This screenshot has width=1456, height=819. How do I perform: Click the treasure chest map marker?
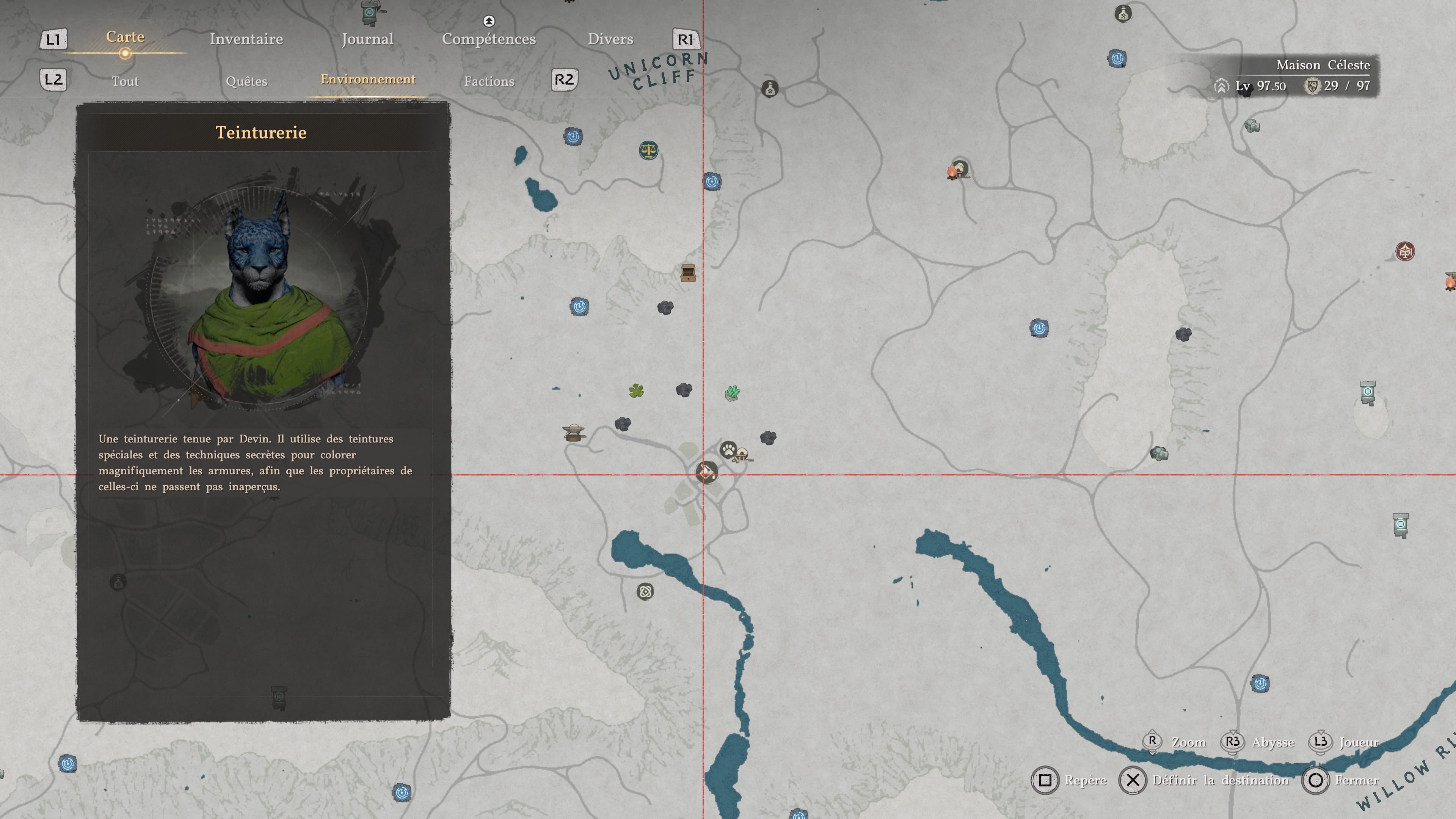tap(688, 273)
